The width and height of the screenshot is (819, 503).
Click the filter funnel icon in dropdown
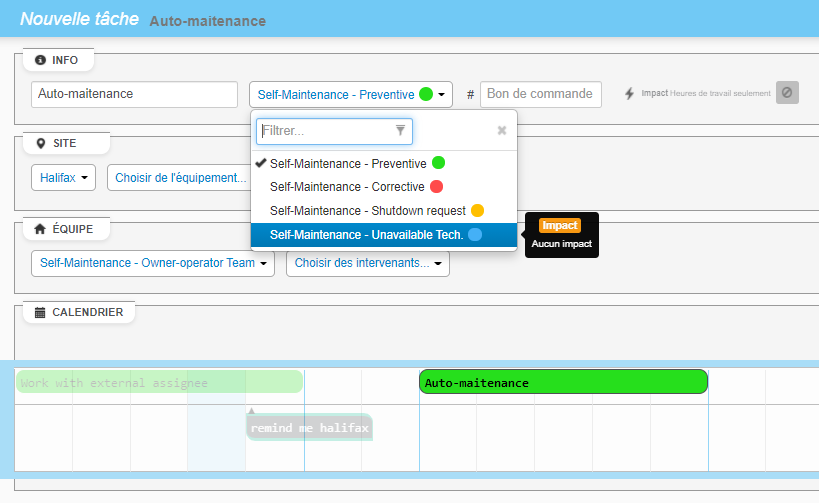pyautogui.click(x=400, y=130)
